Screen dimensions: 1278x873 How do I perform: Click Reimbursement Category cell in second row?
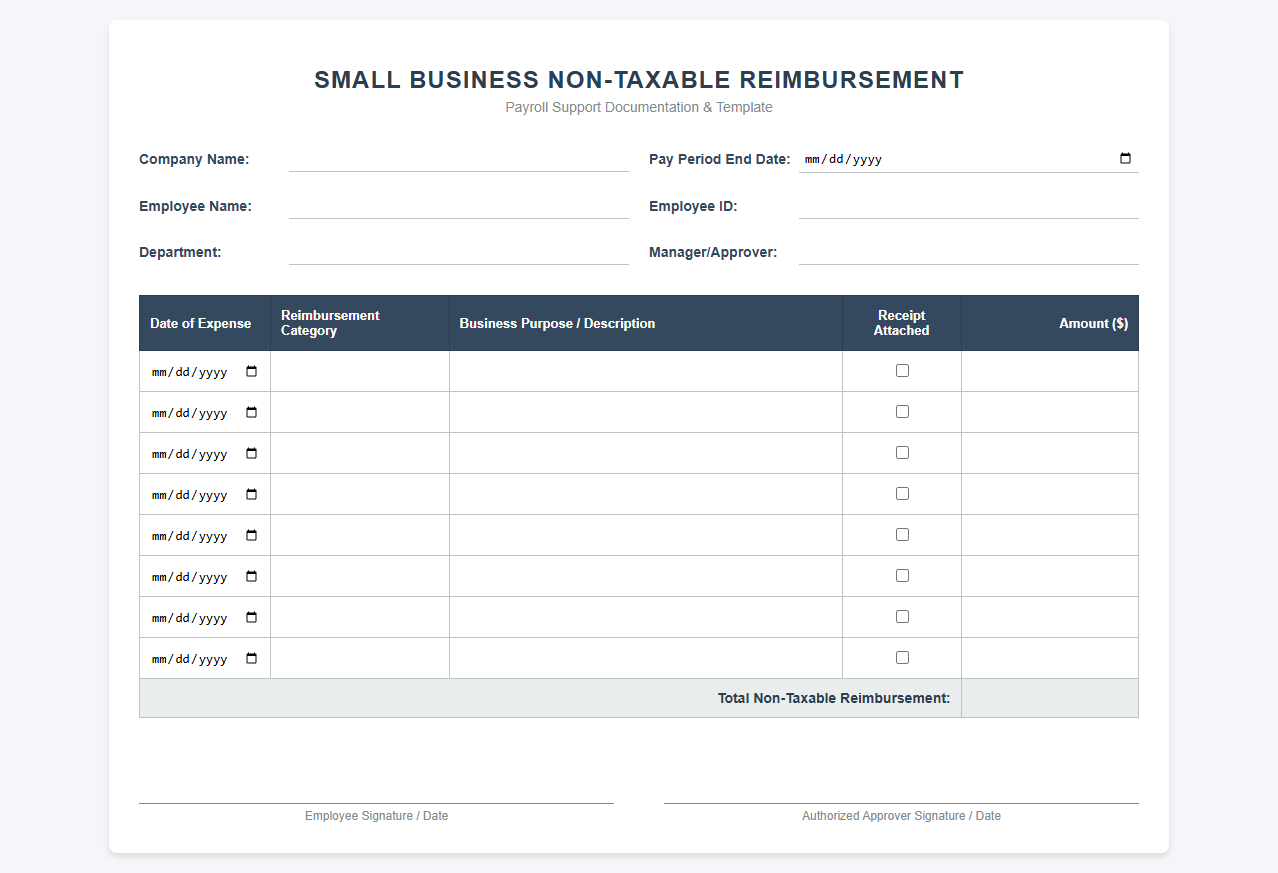(360, 412)
